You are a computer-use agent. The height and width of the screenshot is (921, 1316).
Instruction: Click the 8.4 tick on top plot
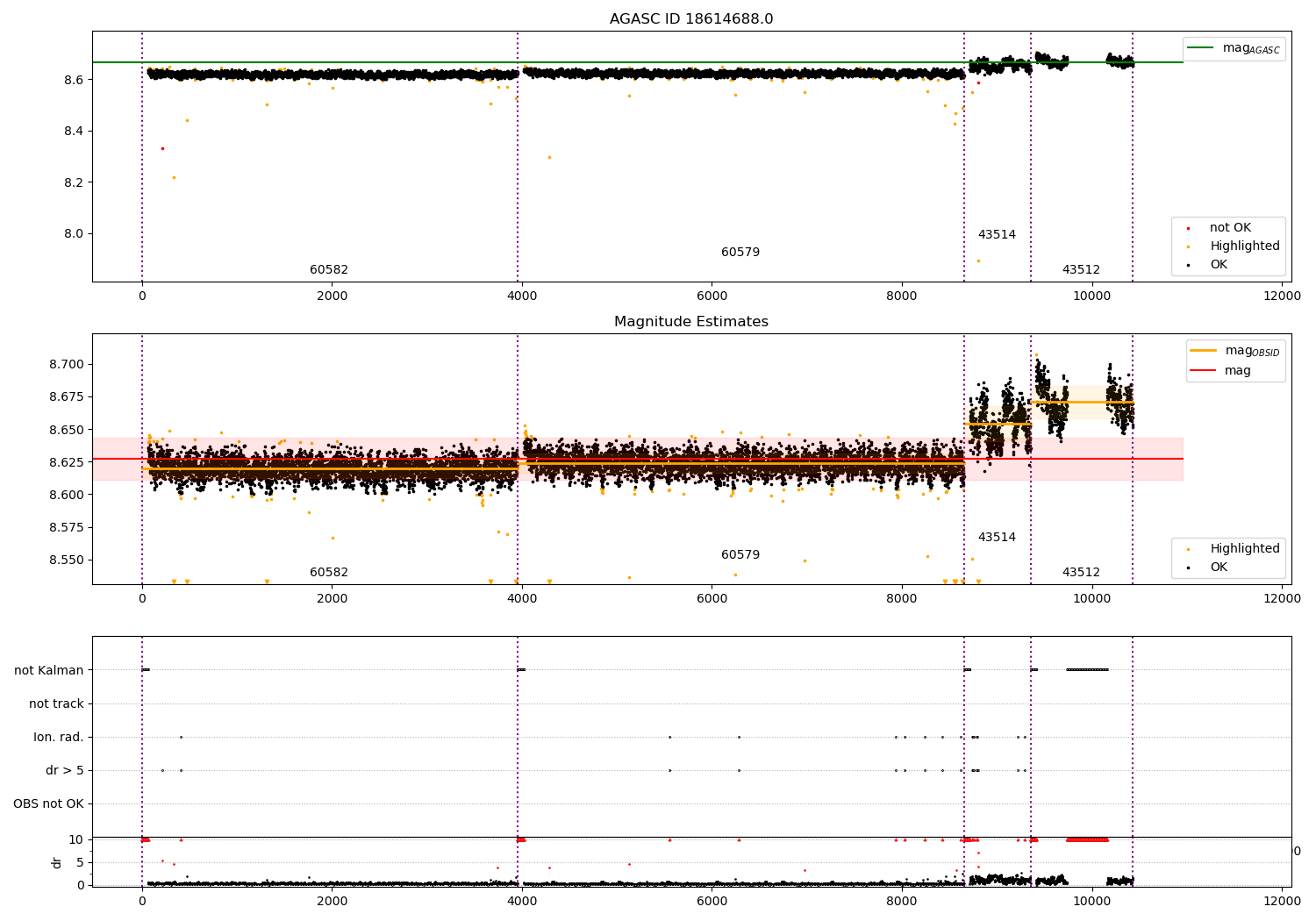pyautogui.click(x=73, y=132)
